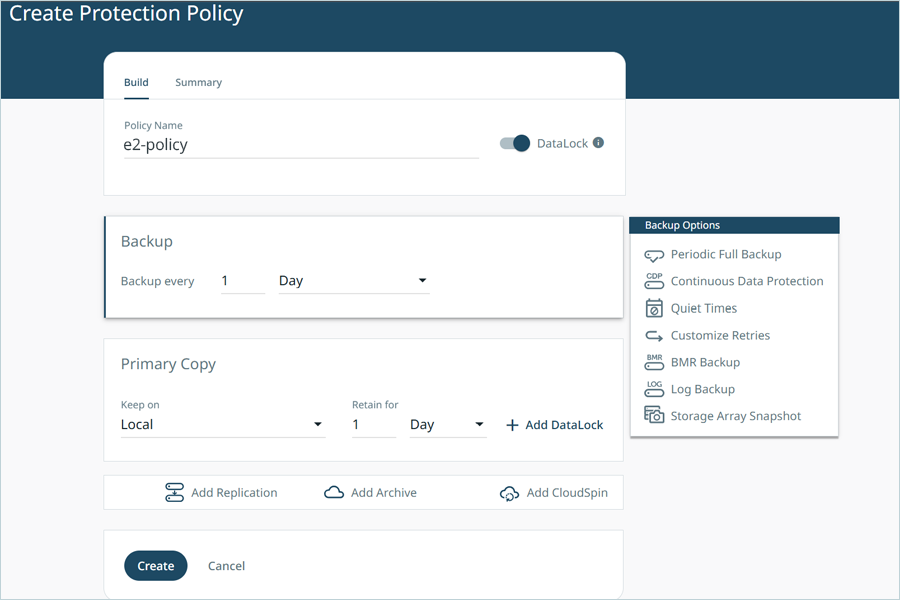Click the Storage Array Snapshot camera icon
Viewport: 900px width, 600px height.
(654, 415)
